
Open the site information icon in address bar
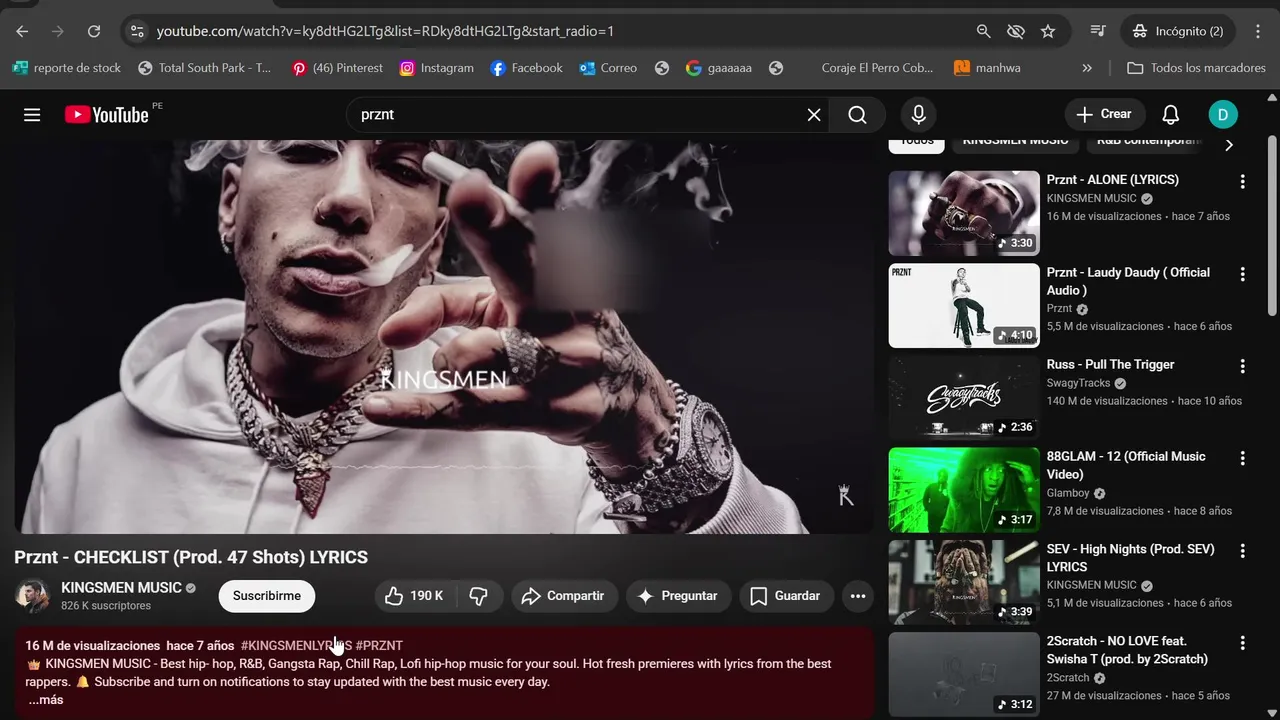click(138, 31)
